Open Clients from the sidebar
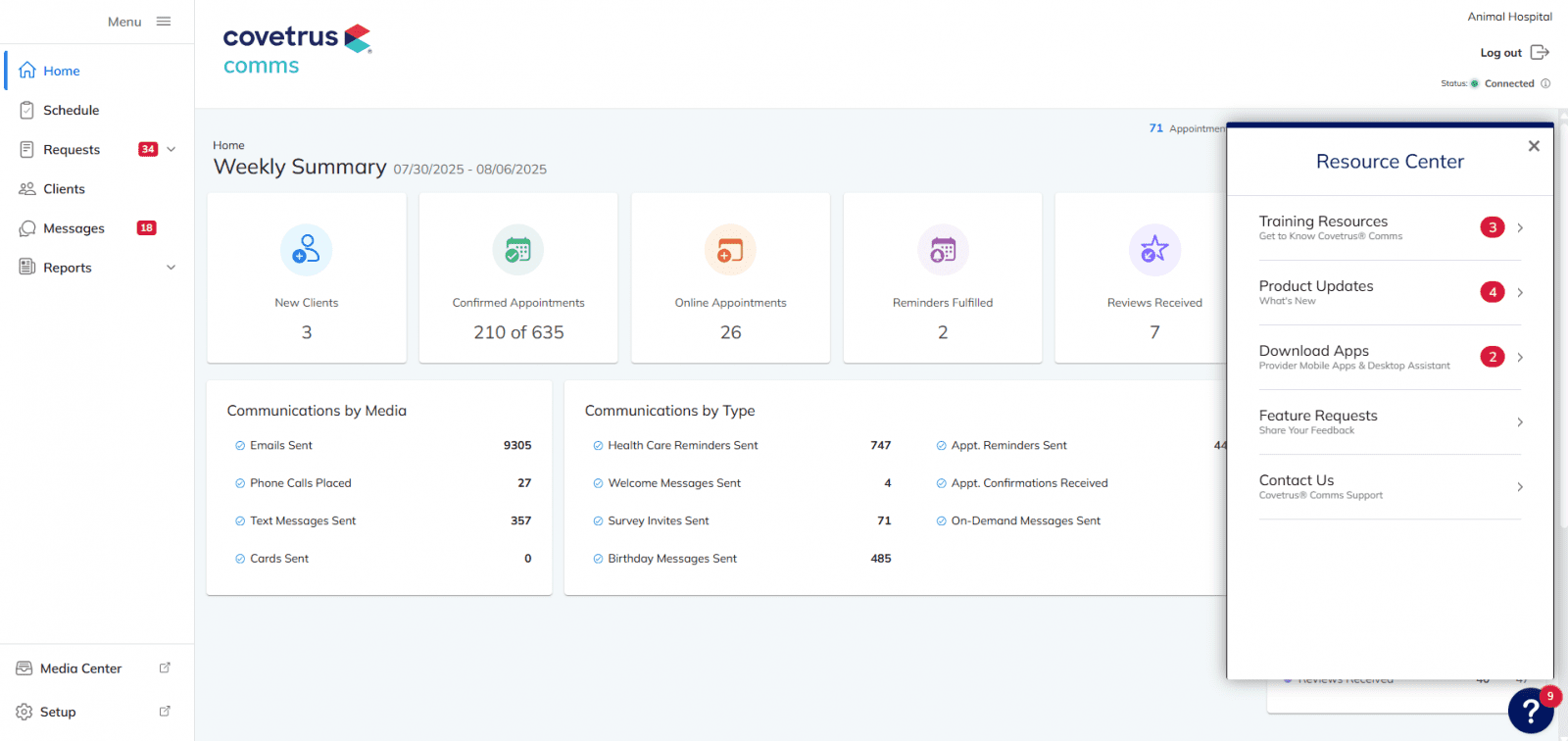Image resolution: width=1568 pixels, height=741 pixels. point(64,189)
